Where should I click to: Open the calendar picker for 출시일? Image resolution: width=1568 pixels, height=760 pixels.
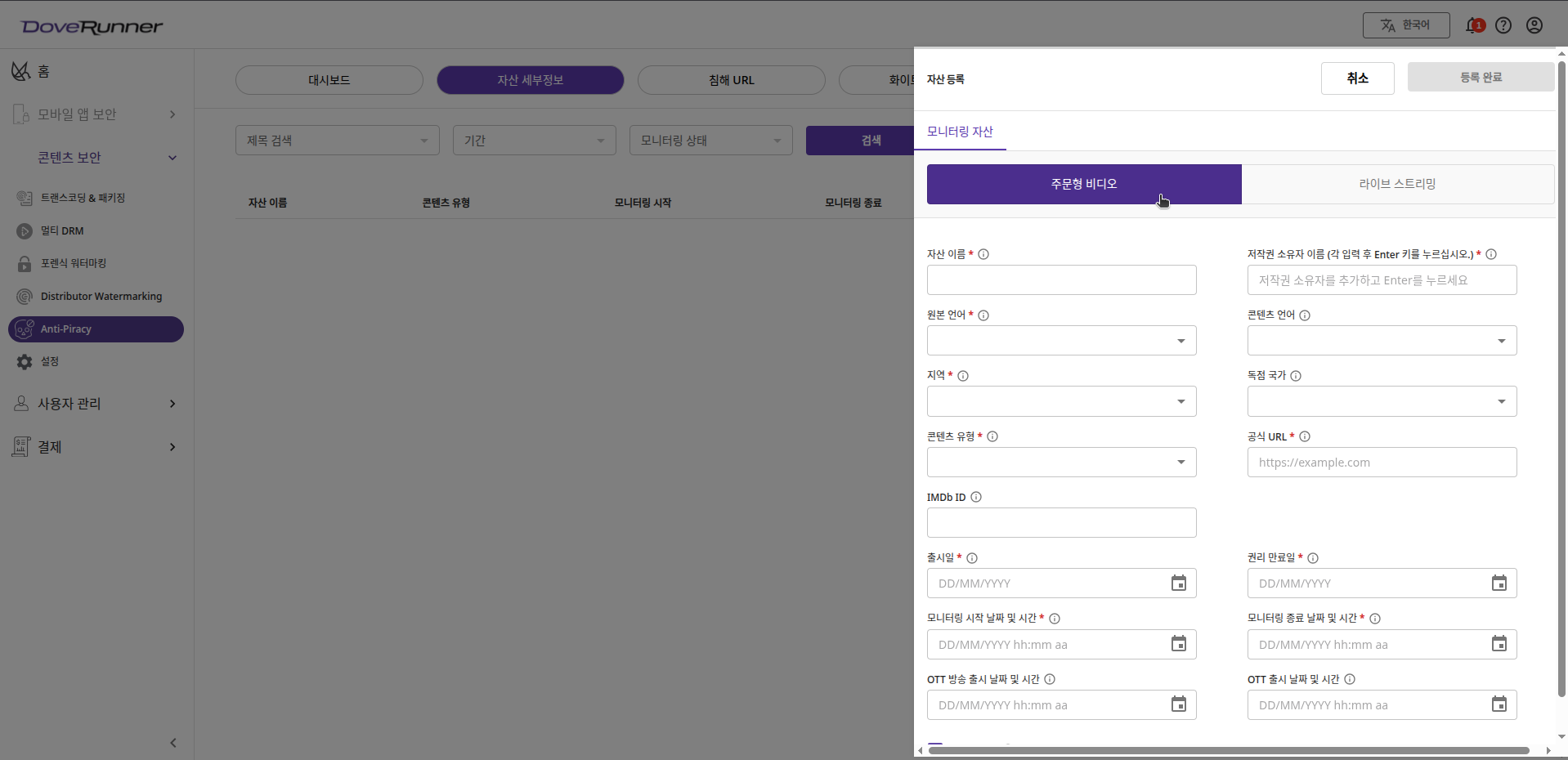1178,583
